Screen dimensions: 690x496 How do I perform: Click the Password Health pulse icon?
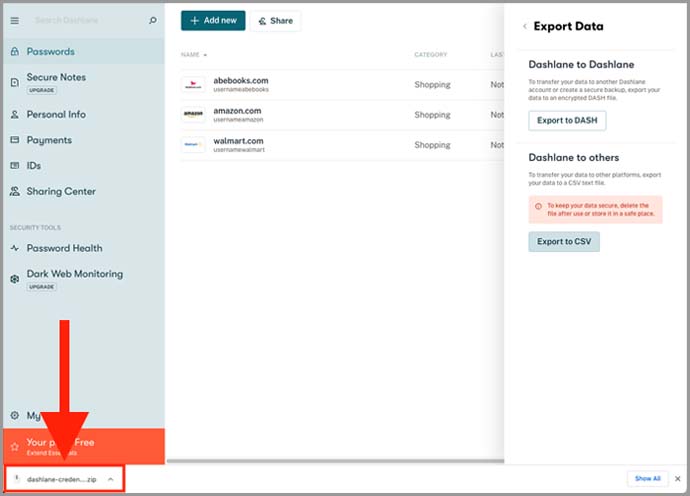point(15,248)
